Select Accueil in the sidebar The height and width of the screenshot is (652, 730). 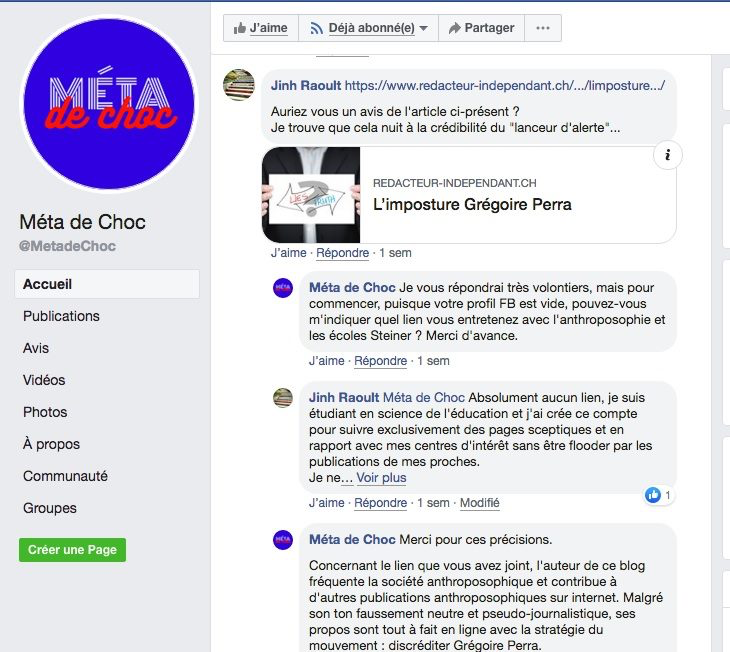pyautogui.click(x=107, y=284)
